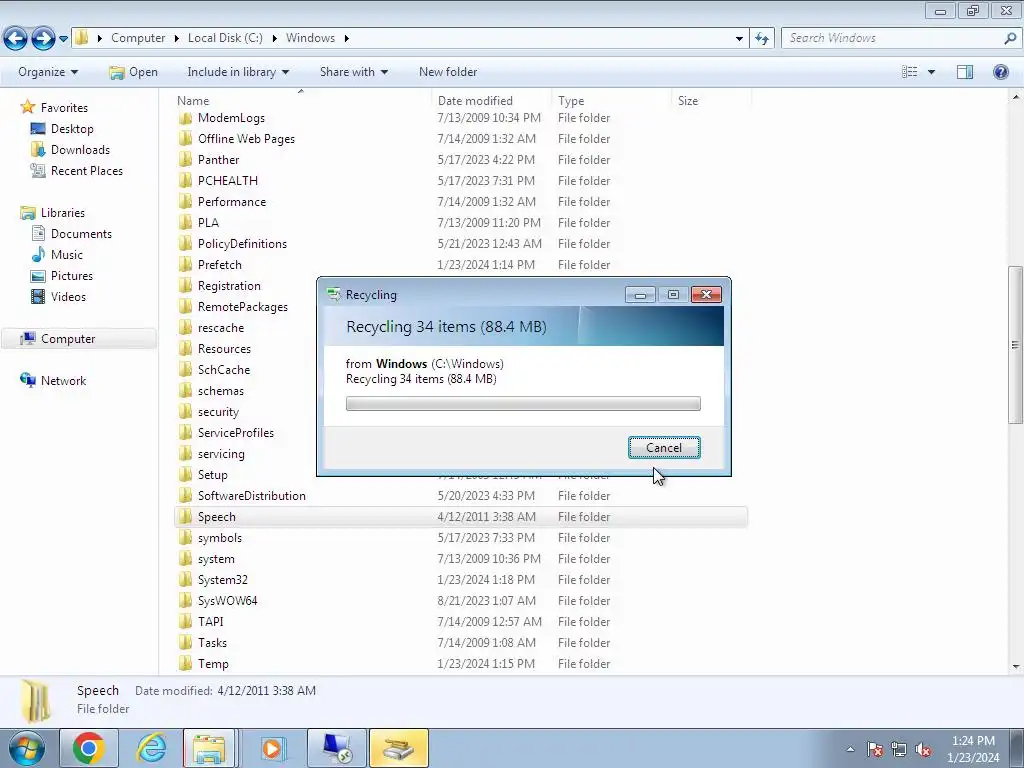The image size is (1024, 768).
Task: Select the Tasks folder row
Action: 461,643
